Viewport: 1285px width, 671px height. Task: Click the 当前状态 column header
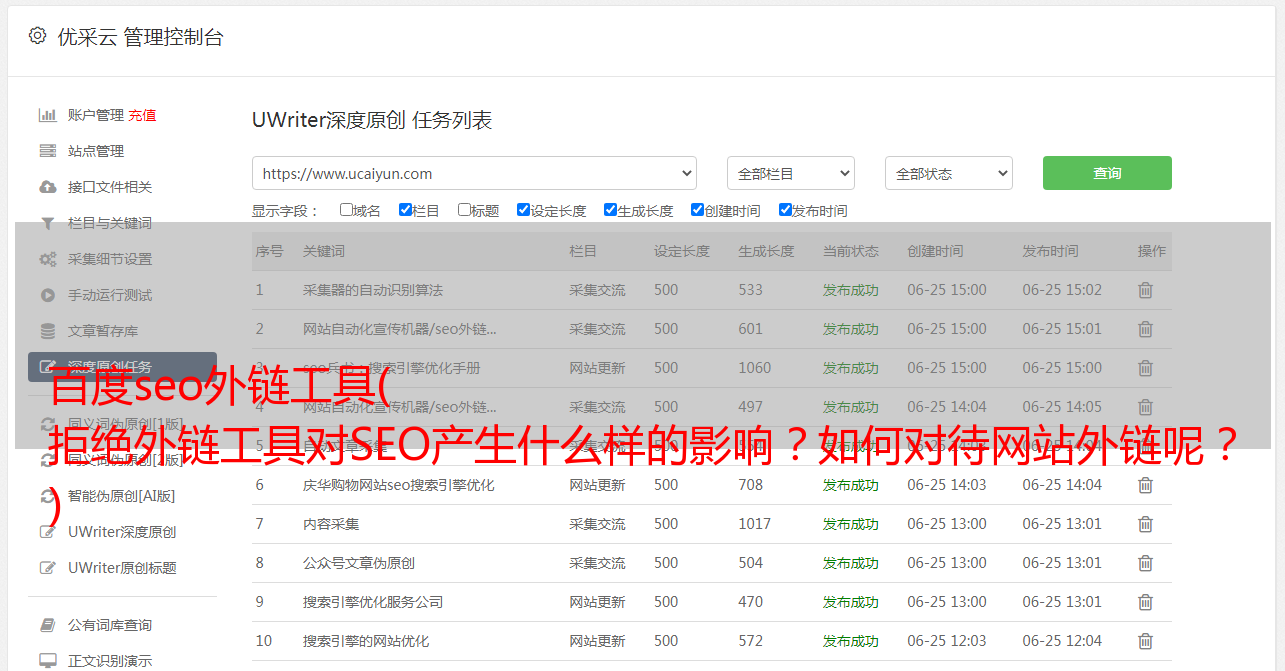point(851,251)
